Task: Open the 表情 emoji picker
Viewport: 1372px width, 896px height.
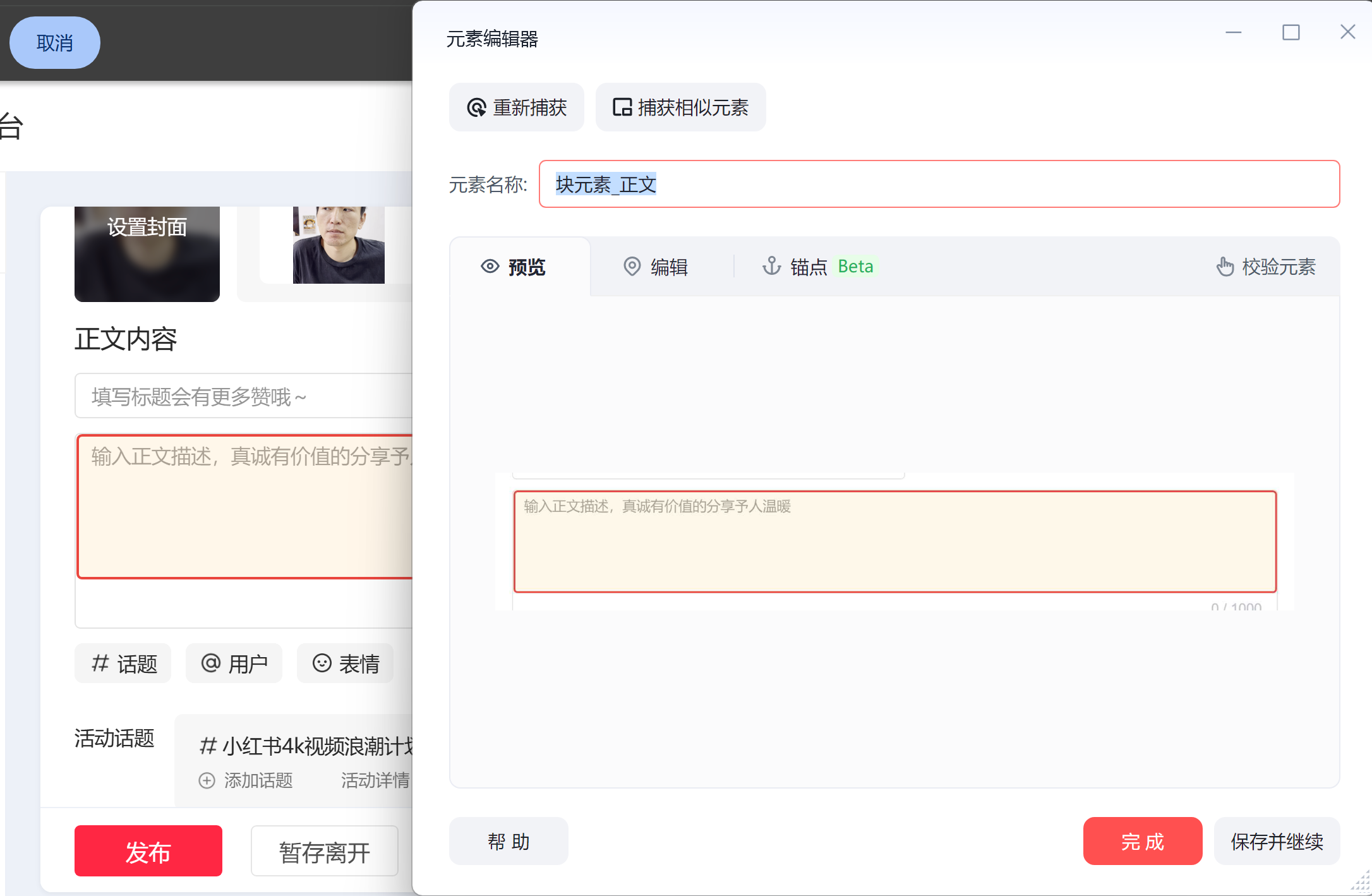Action: click(x=345, y=663)
